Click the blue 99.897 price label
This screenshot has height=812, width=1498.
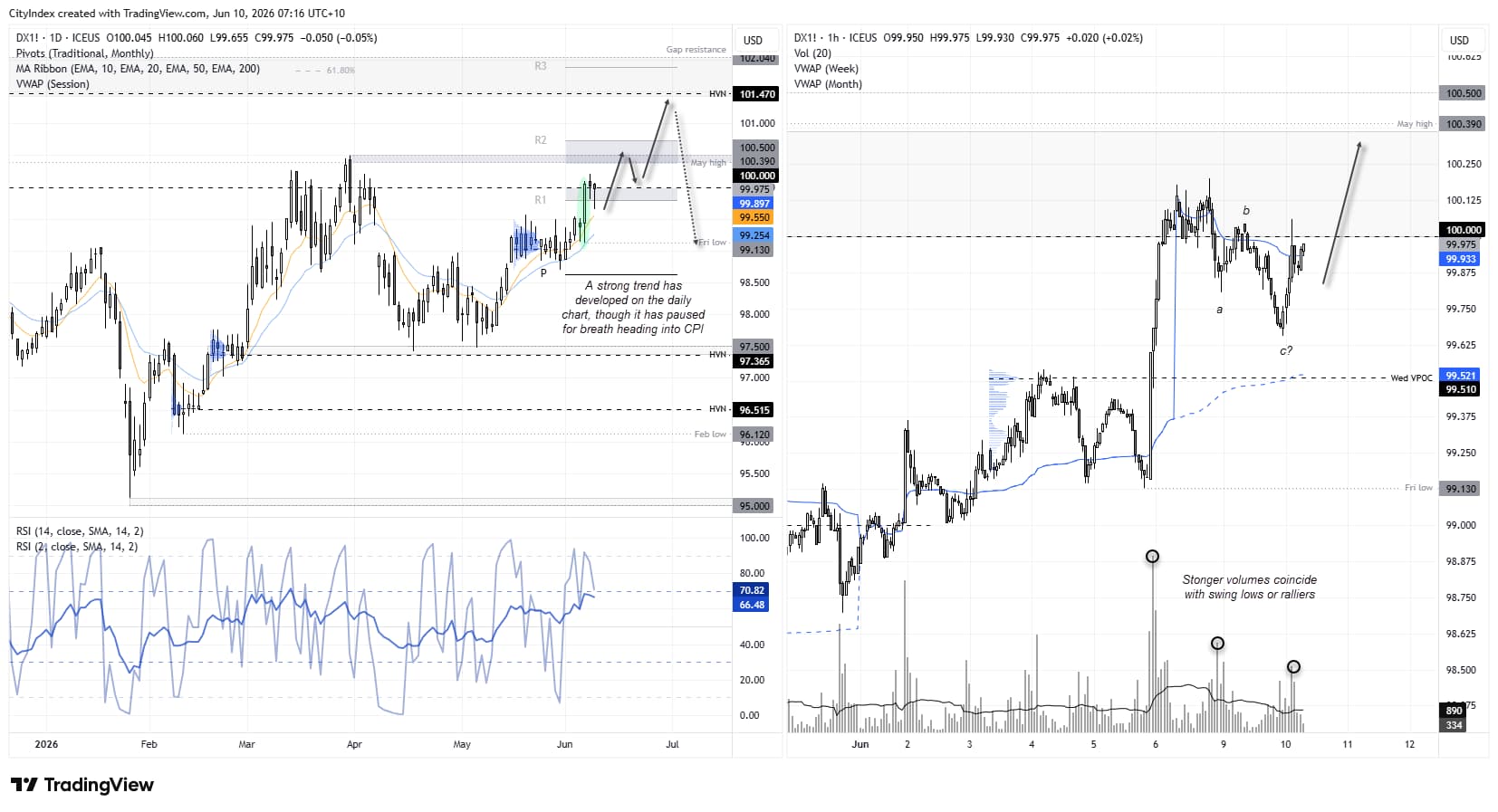pos(754,204)
